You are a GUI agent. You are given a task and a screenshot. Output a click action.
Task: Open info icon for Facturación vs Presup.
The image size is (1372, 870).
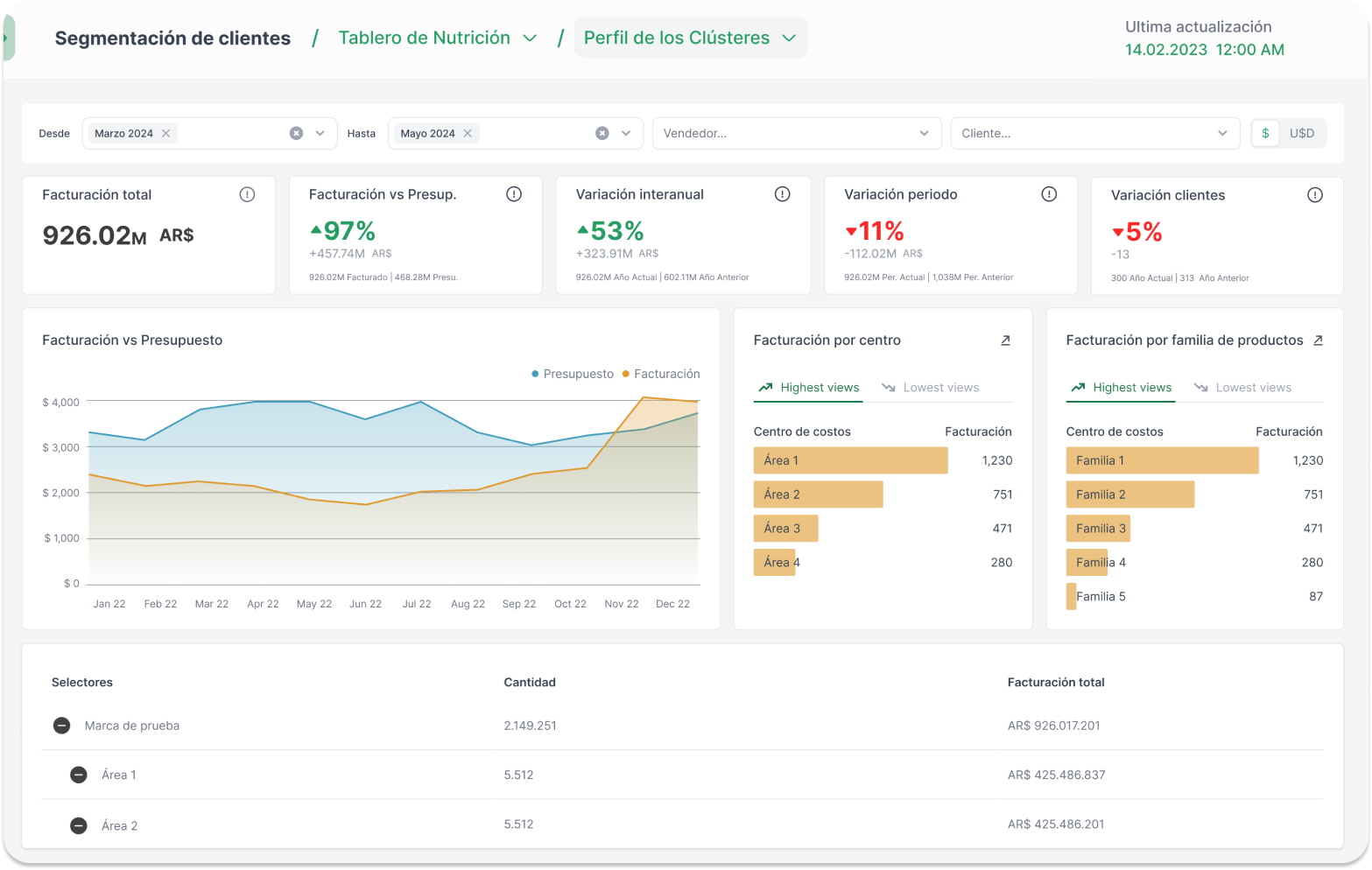click(x=514, y=194)
